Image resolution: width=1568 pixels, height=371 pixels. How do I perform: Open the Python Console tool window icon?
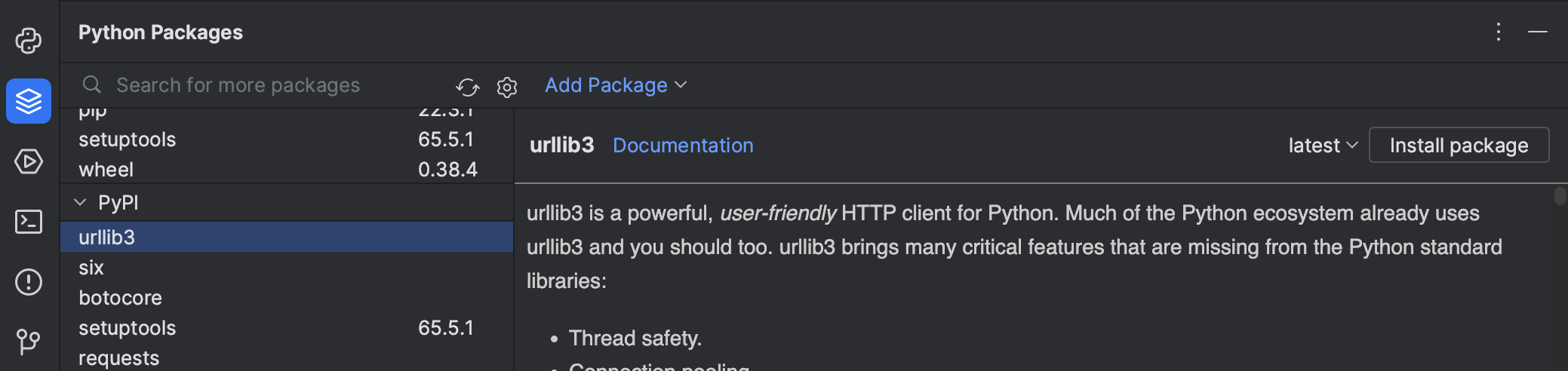[29, 41]
